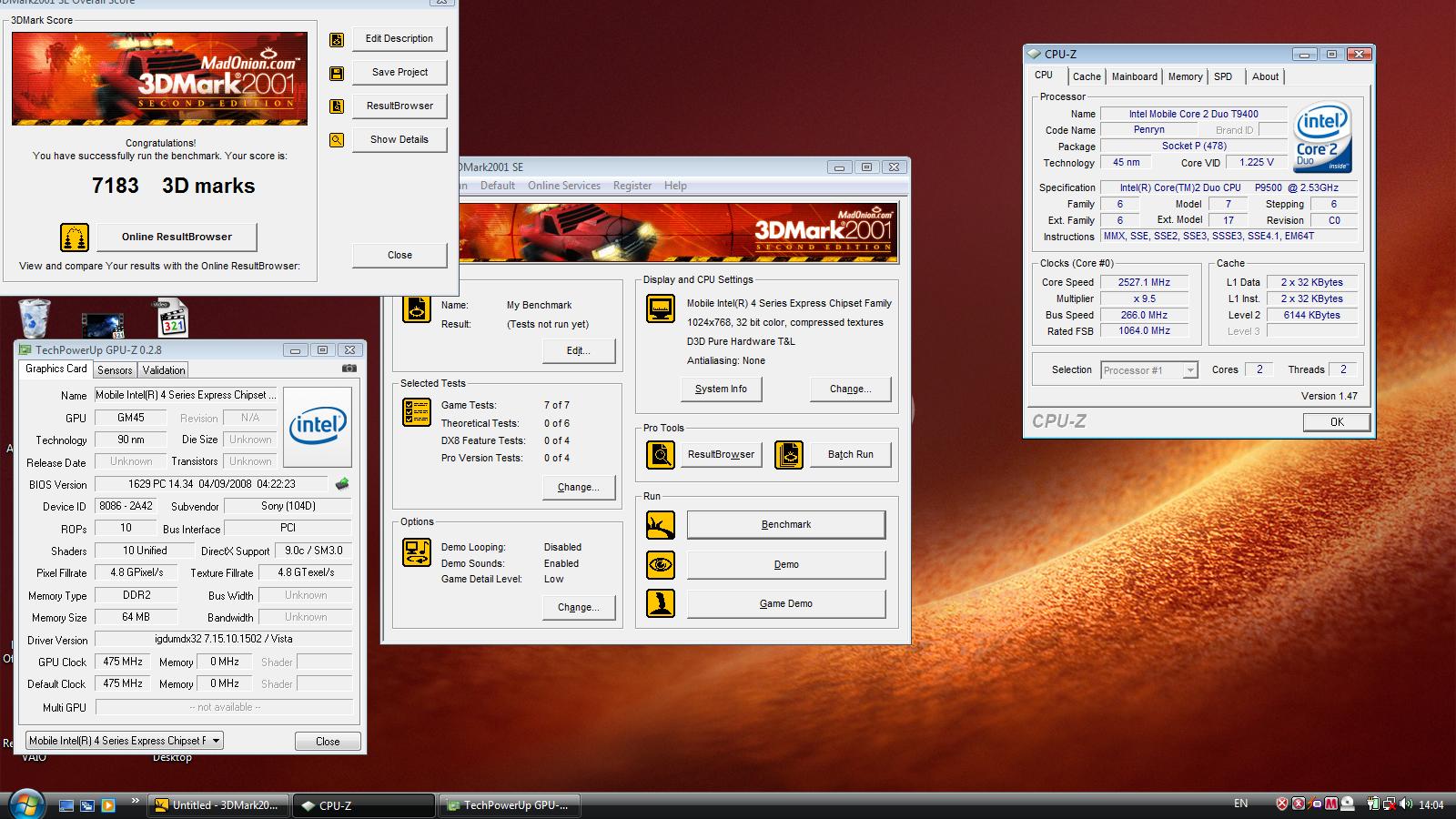
Task: Open the Recycle Bin desktop icon
Action: pos(35,318)
